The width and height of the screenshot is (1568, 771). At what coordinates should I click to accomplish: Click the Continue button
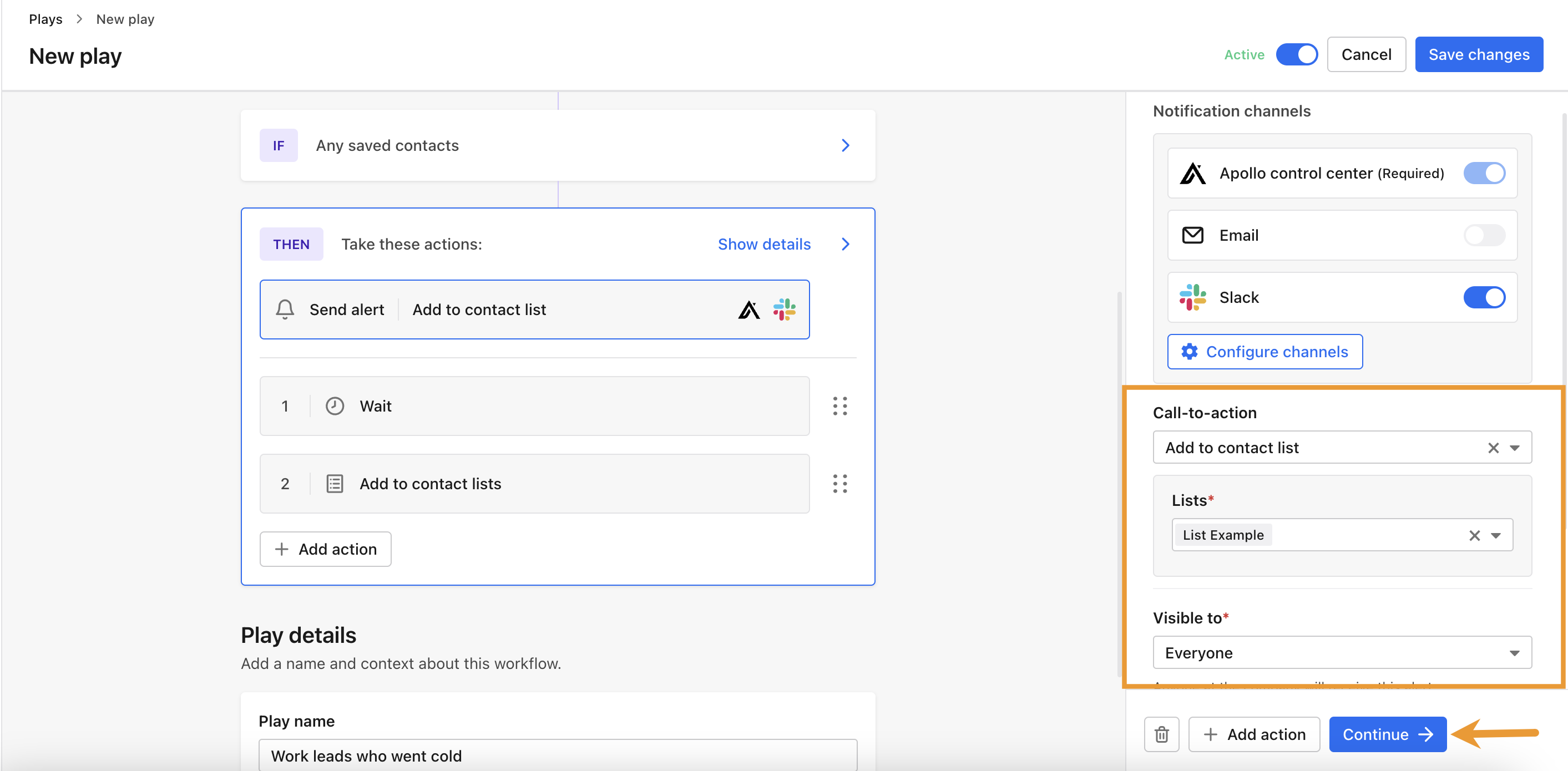(x=1387, y=734)
